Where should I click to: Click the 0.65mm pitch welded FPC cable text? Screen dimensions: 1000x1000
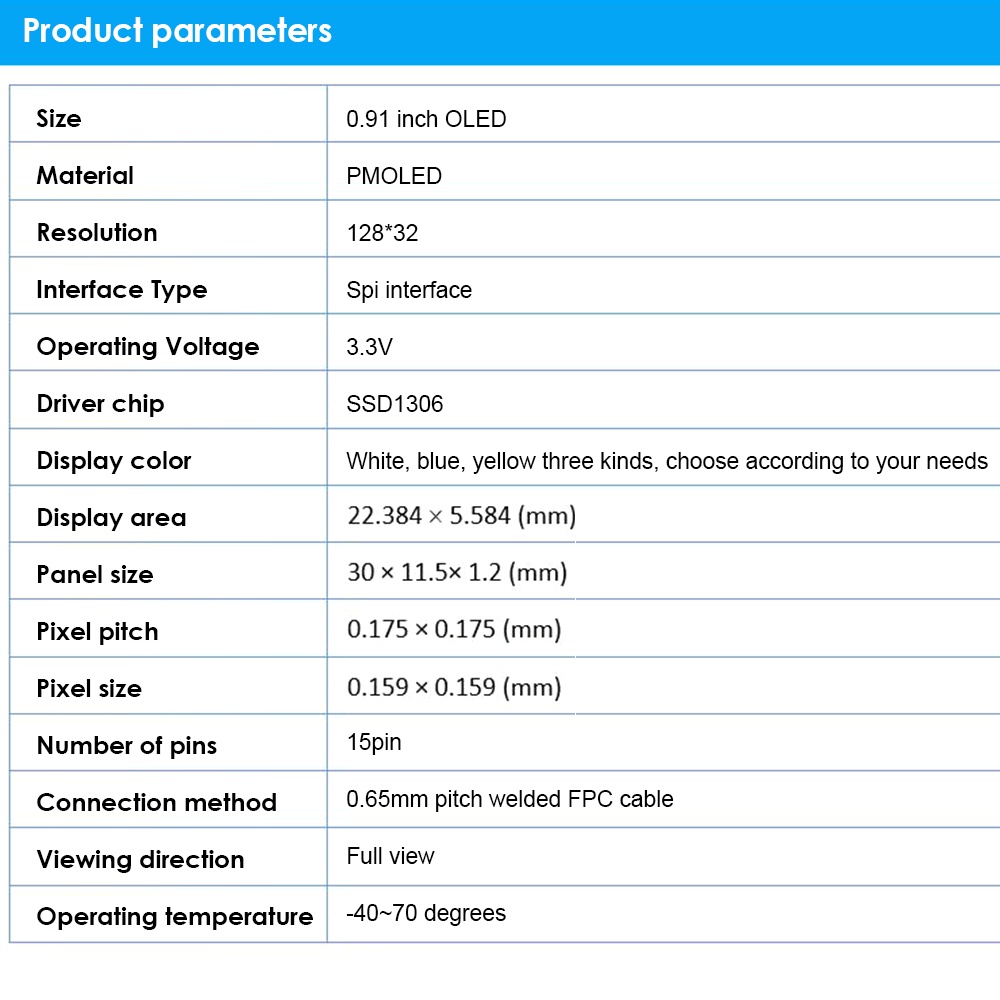(x=510, y=799)
